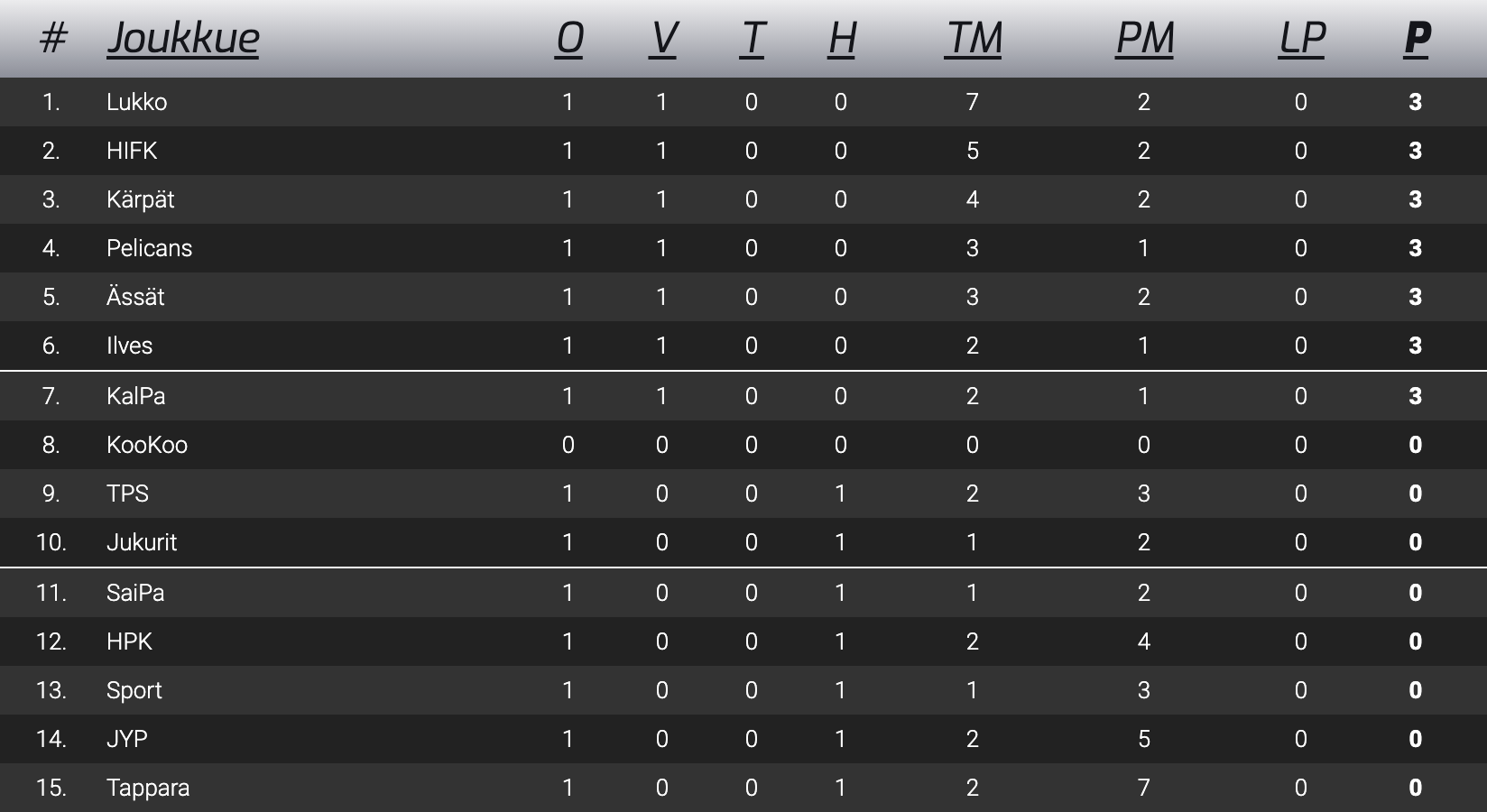This screenshot has height=812, width=1487.
Task: Sort table by TM column header
Action: 973,38
